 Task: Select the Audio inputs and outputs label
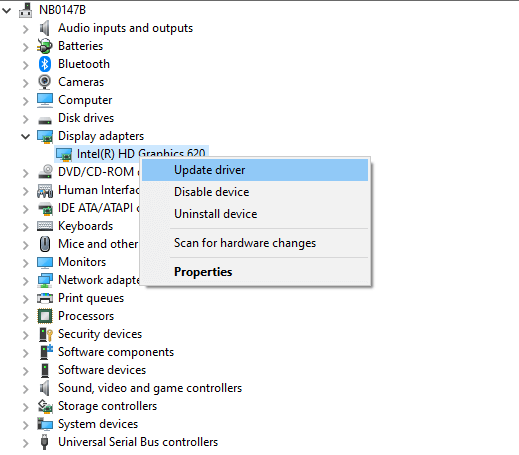(x=125, y=28)
